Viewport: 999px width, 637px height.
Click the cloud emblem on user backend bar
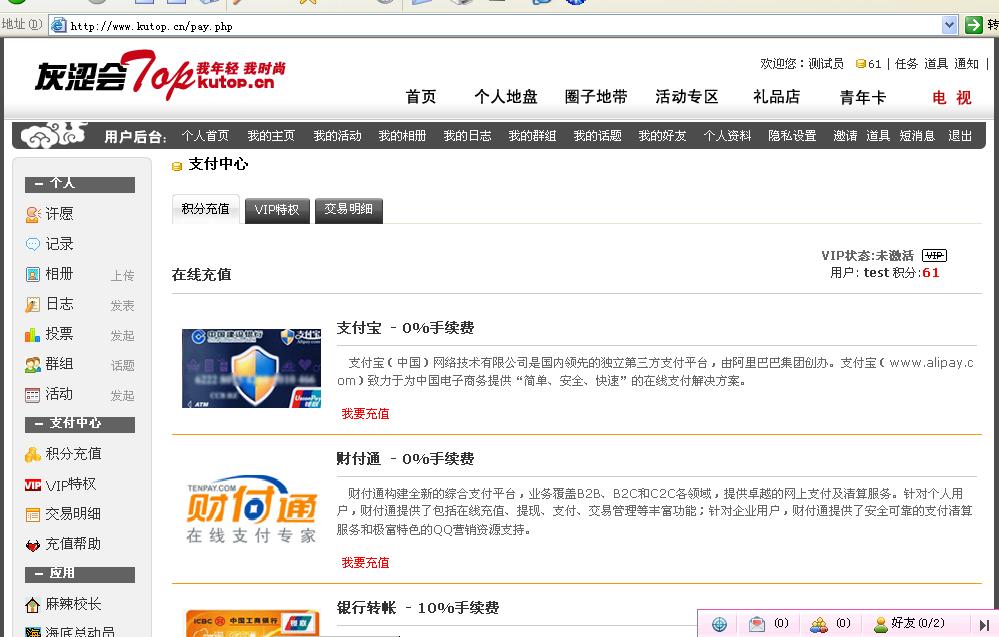pyautogui.click(x=54, y=134)
